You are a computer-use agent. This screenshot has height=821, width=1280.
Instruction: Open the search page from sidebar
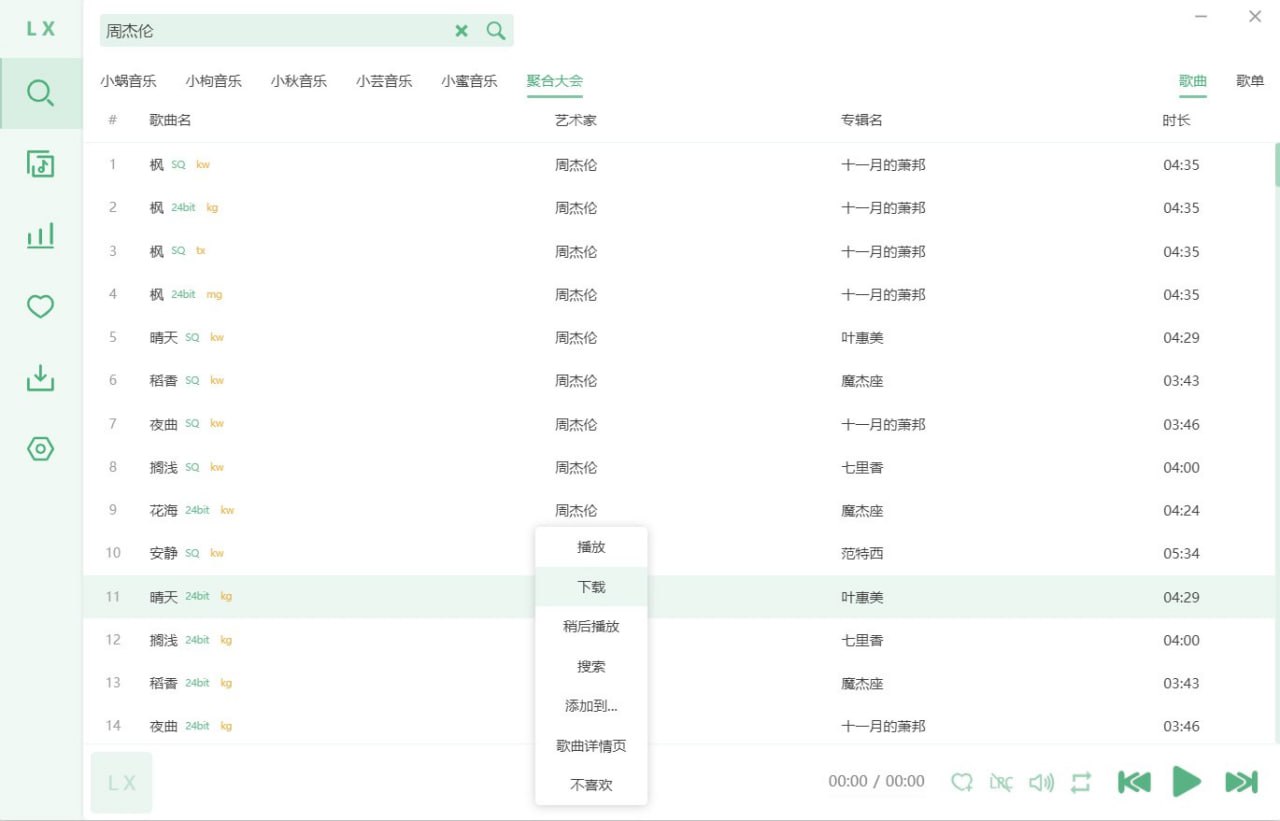(40, 93)
